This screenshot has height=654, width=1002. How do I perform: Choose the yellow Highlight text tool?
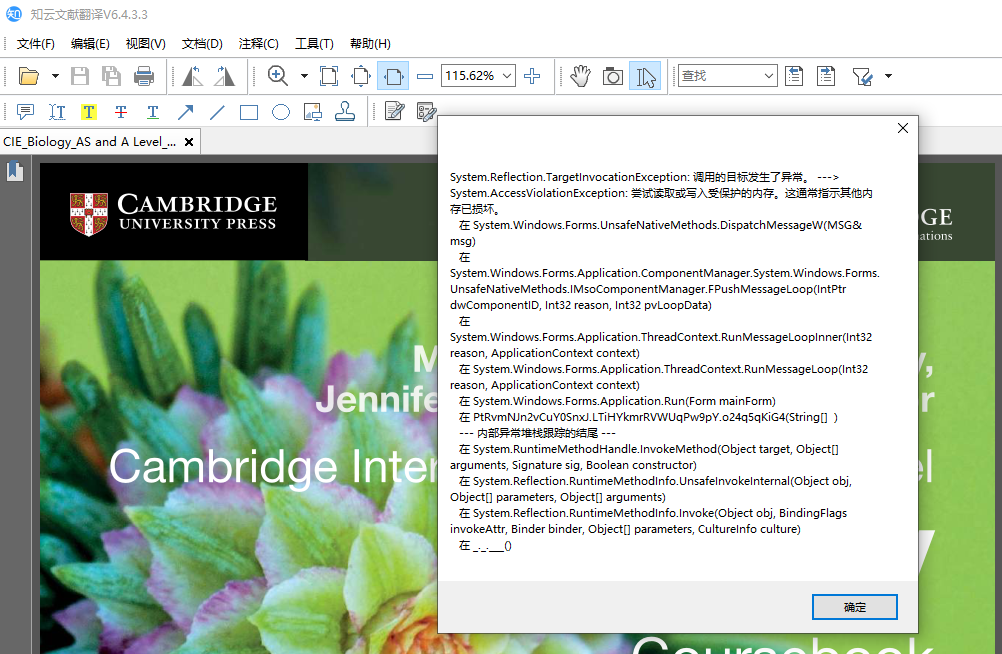click(89, 112)
